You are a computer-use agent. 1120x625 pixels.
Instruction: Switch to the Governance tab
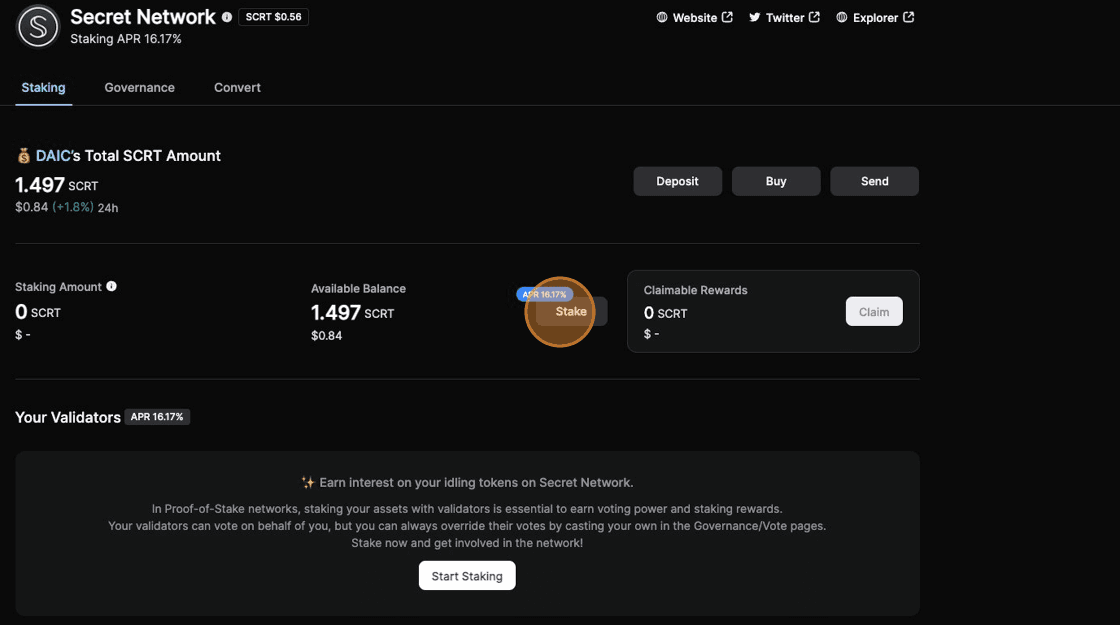click(139, 88)
